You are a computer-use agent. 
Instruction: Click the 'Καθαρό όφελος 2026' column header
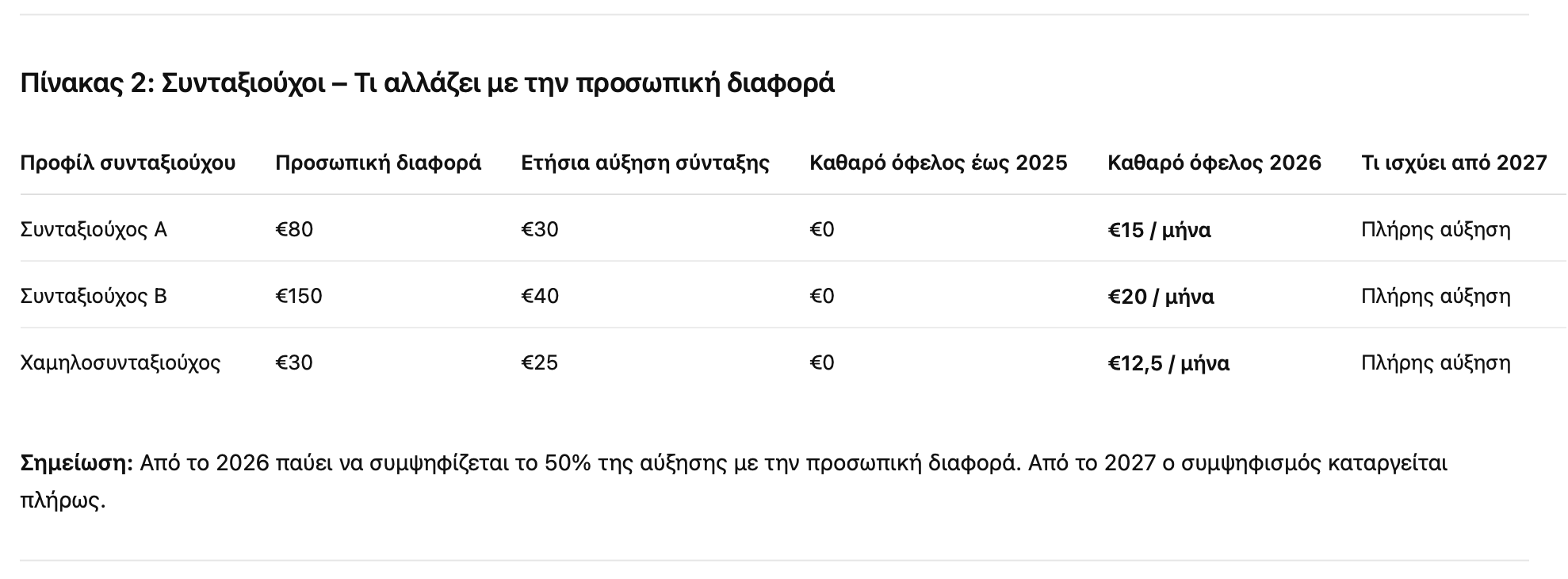[1214, 163]
